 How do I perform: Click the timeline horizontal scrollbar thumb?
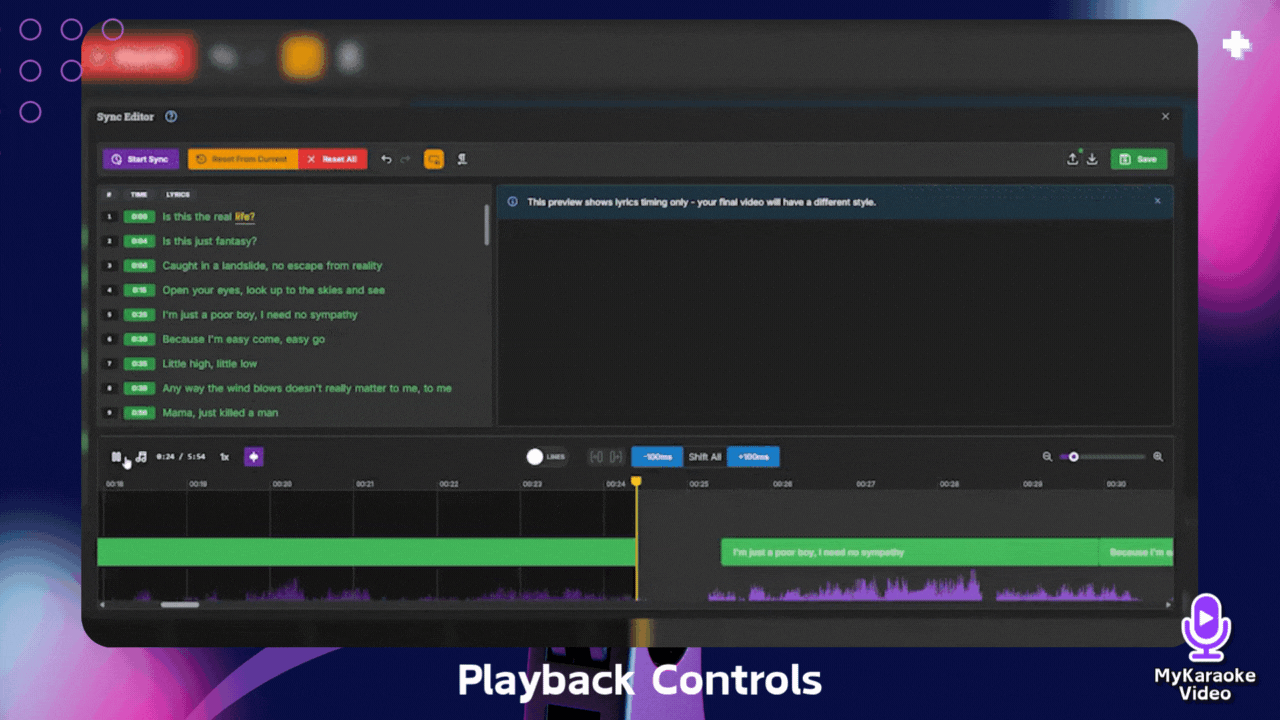(x=180, y=604)
